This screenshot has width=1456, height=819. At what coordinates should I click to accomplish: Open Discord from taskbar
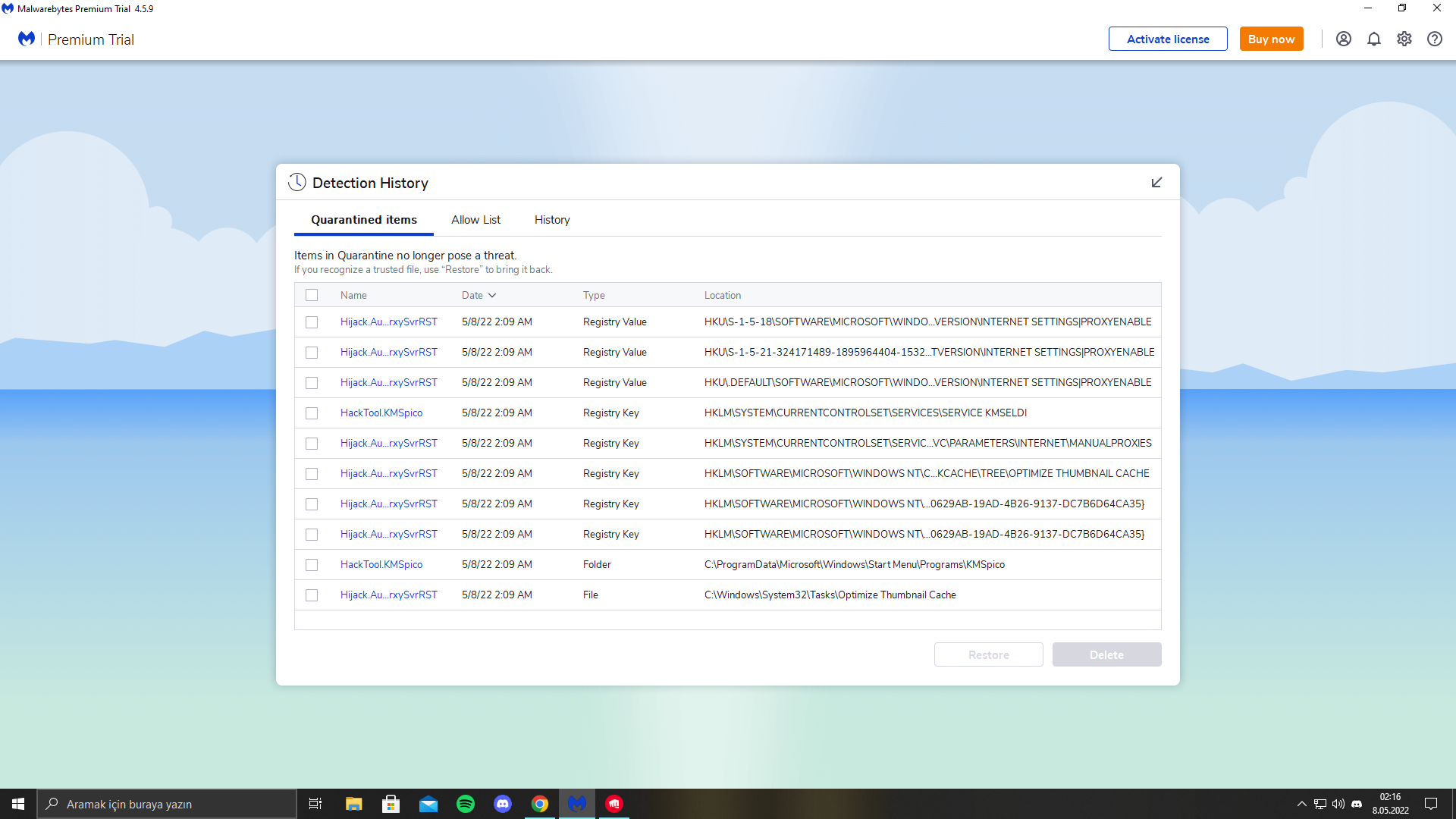(x=503, y=804)
